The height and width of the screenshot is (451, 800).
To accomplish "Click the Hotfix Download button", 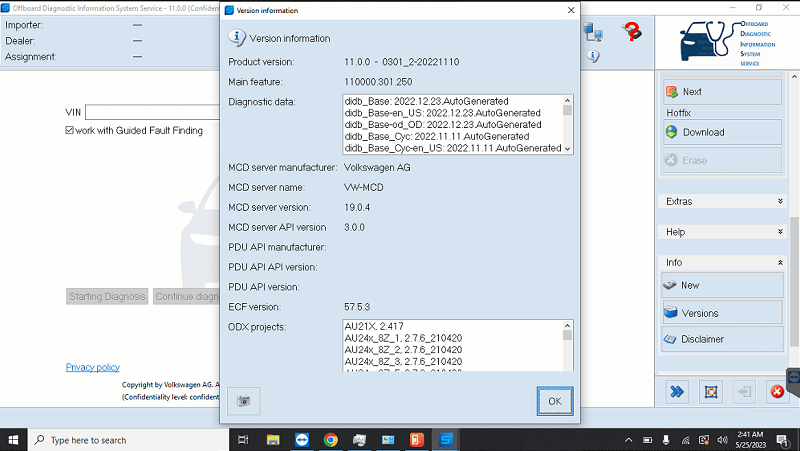I will [x=722, y=132].
